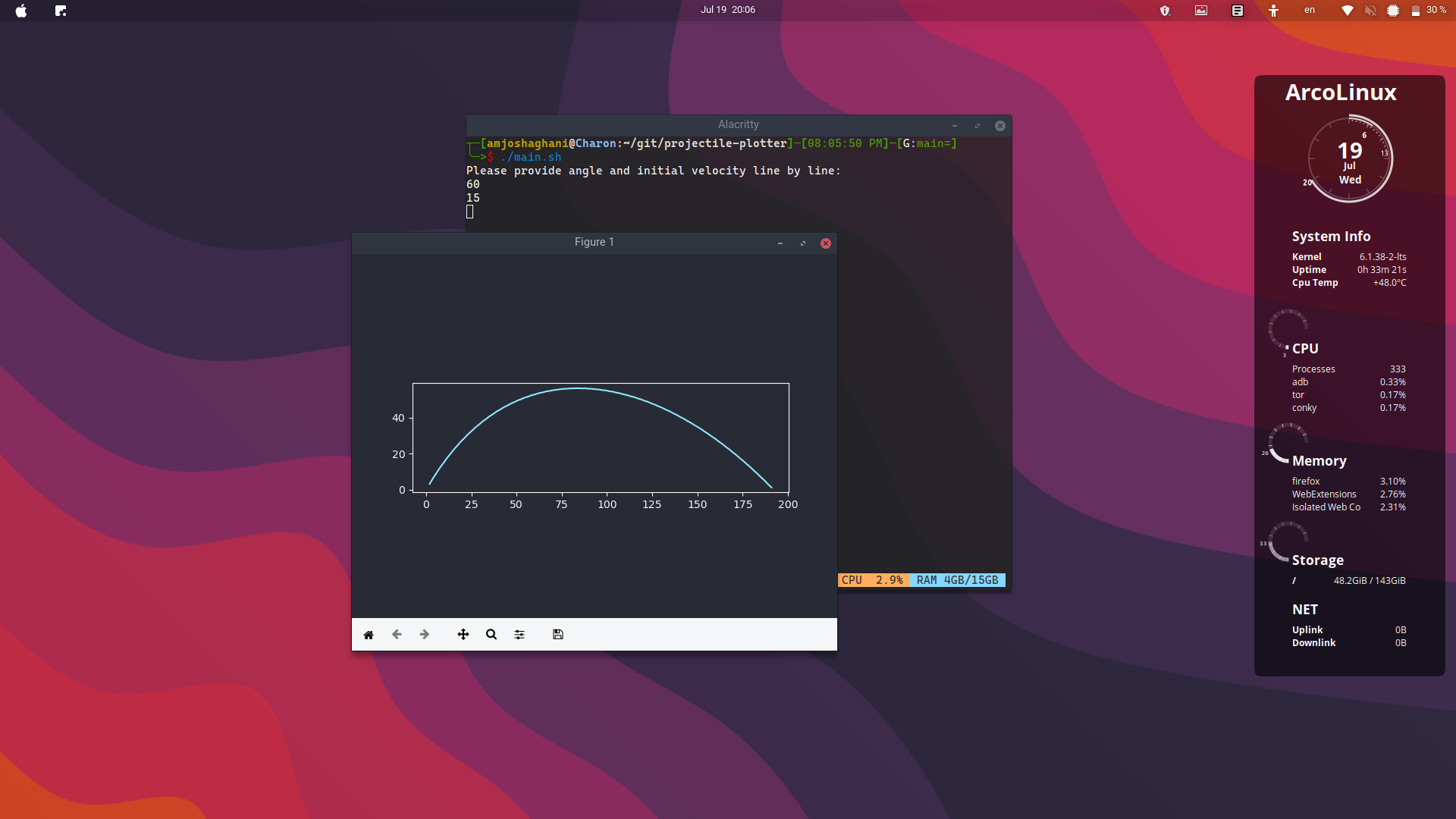Click the projectile curve in the plot
This screenshot has width=1456, height=819.
(x=579, y=388)
